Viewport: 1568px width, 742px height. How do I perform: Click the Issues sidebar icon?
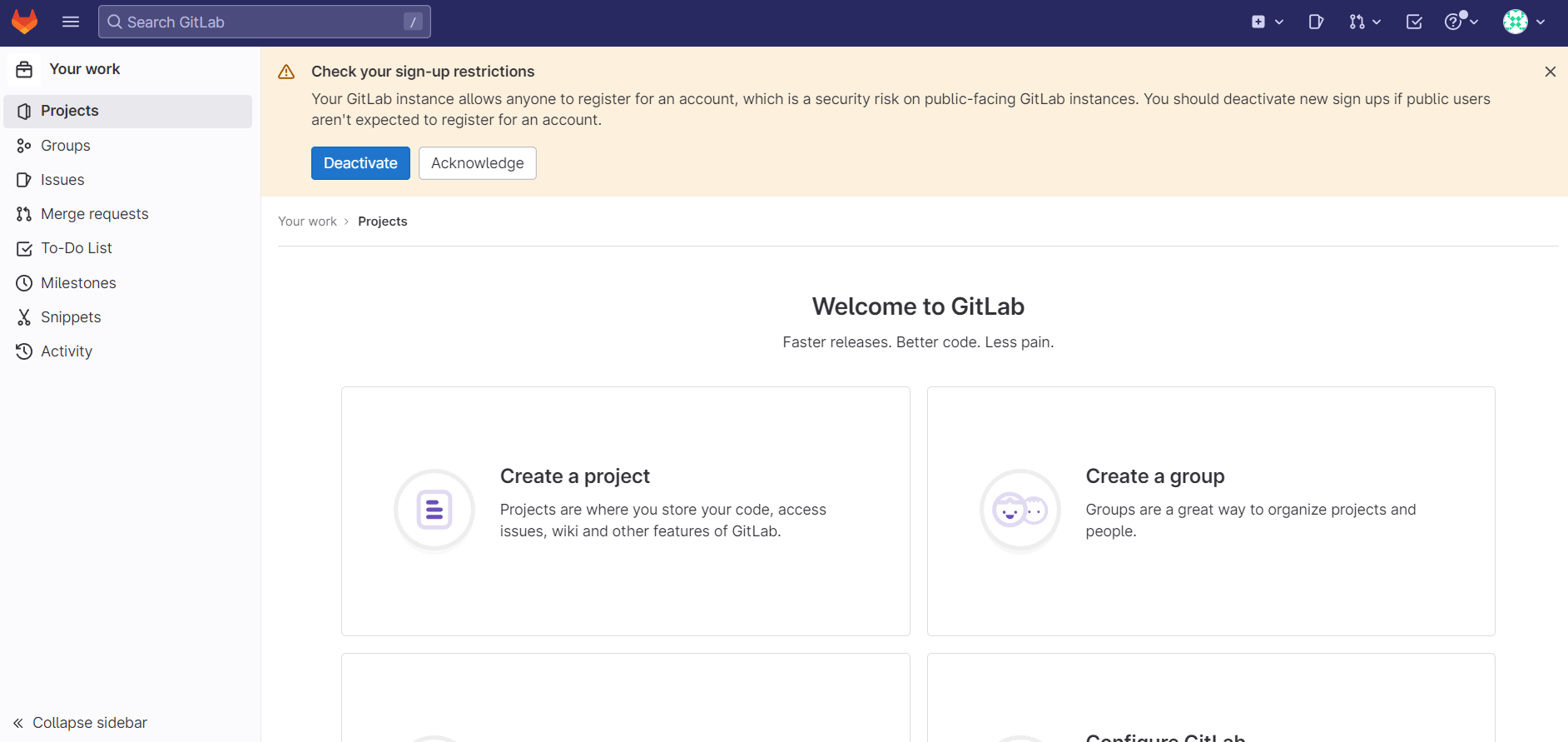24,180
